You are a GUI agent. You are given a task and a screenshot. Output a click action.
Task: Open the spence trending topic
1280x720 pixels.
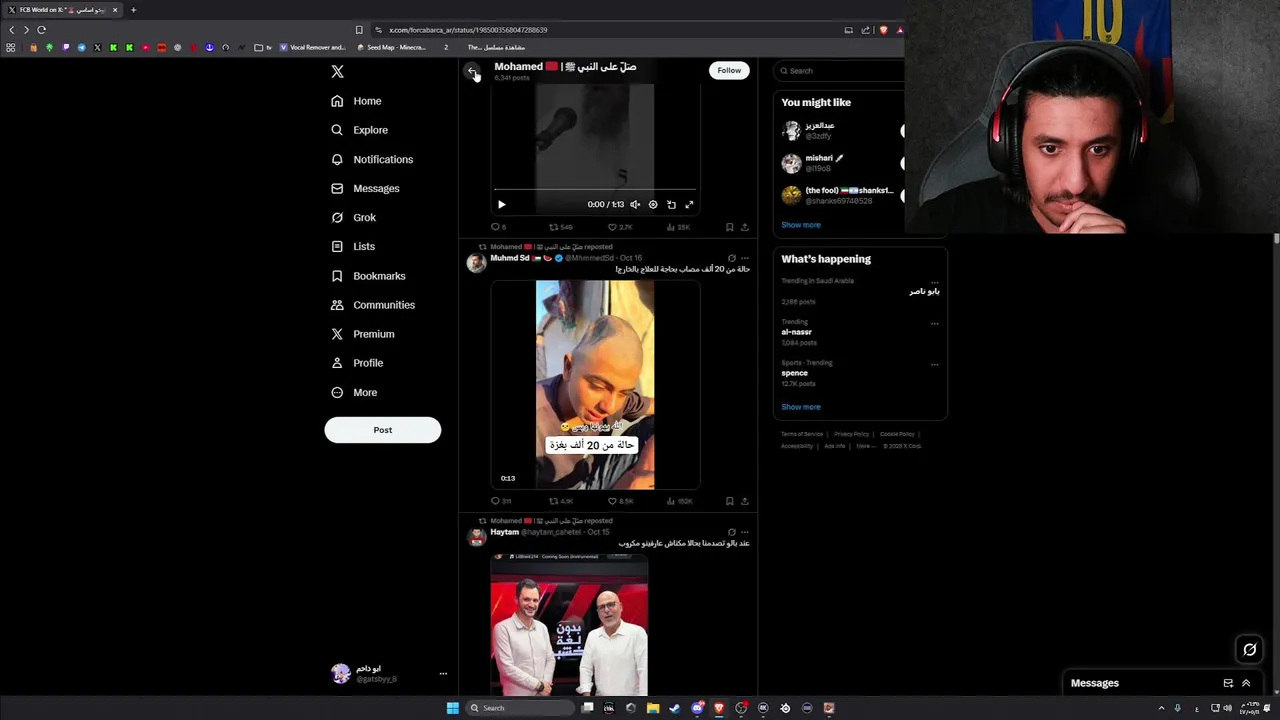794,373
